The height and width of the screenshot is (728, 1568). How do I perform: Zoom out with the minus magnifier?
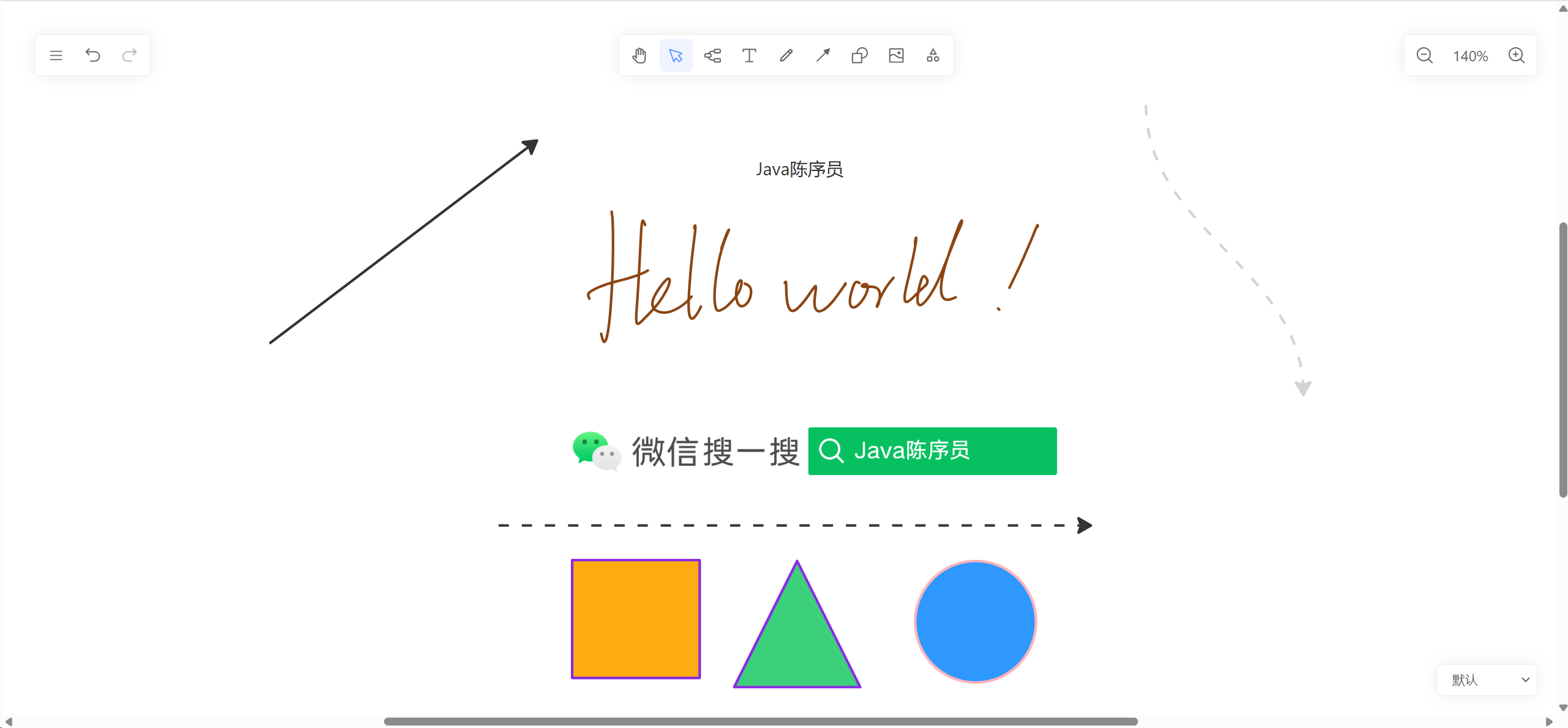(1425, 56)
